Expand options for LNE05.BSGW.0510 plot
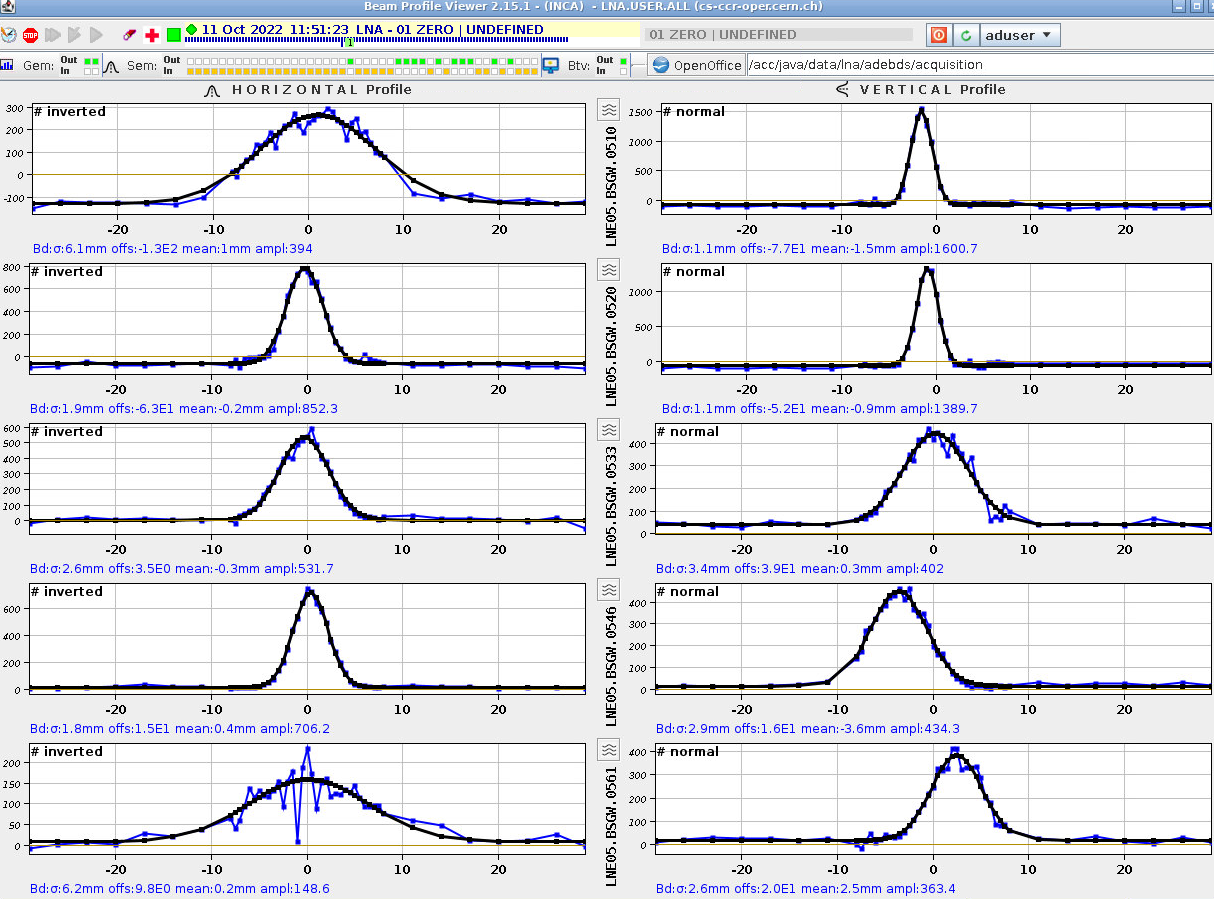The width and height of the screenshot is (1214, 899). pos(609,109)
